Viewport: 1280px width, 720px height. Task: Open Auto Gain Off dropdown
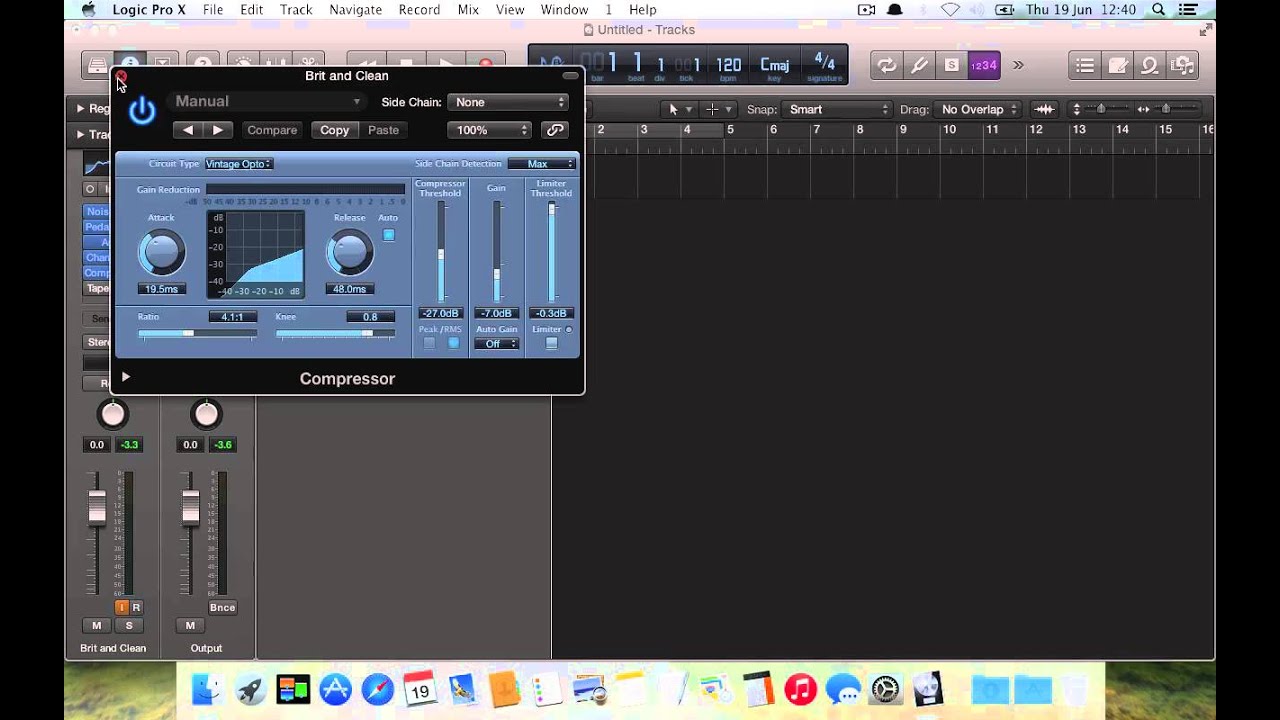(496, 344)
